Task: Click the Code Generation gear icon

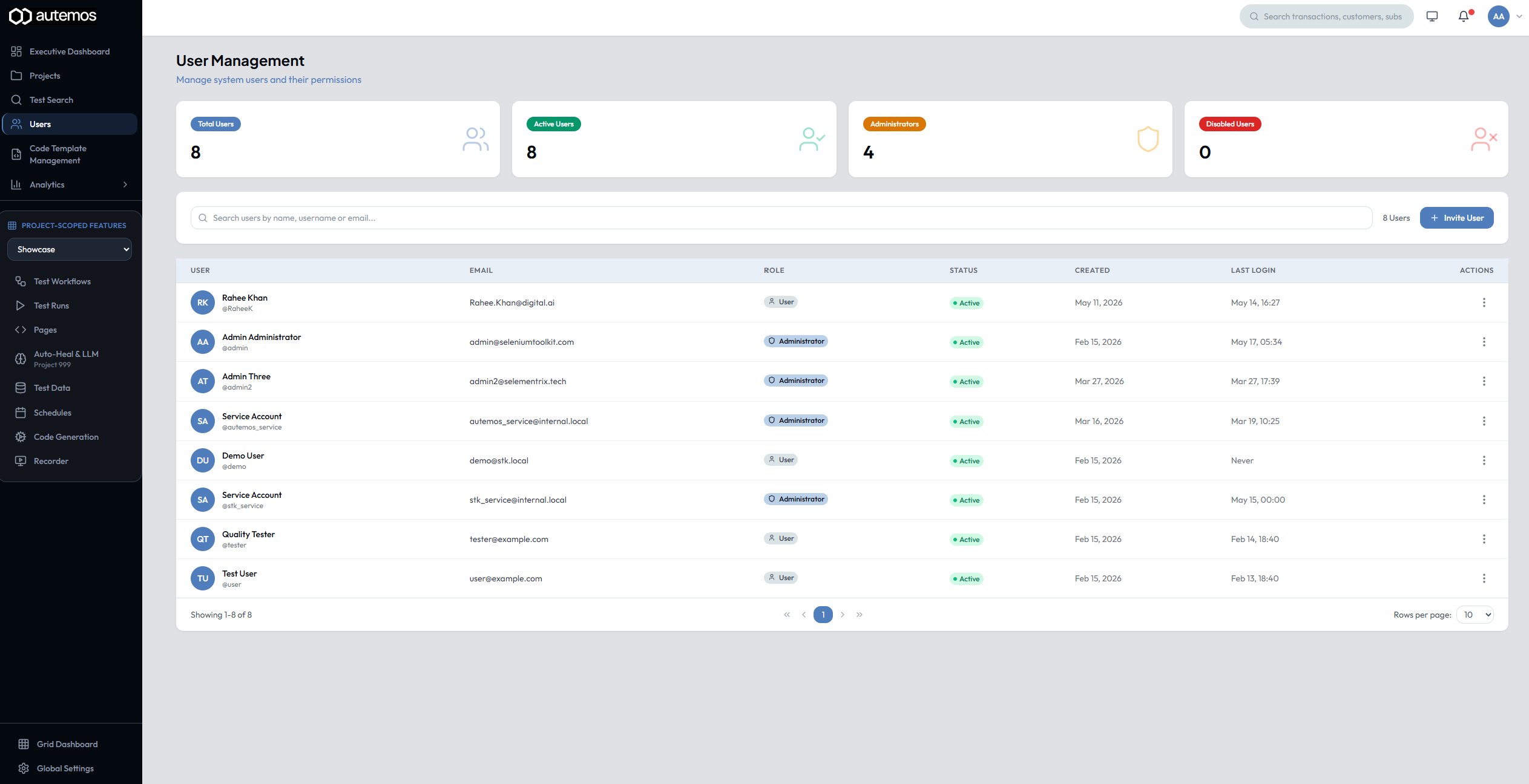Action: click(x=21, y=437)
